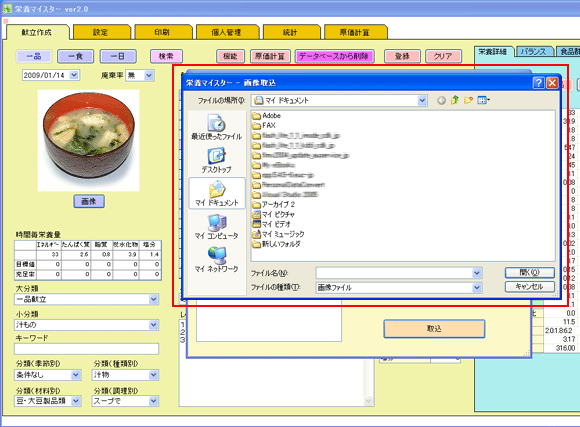Click the キャンセル button in dialog

coord(529,286)
